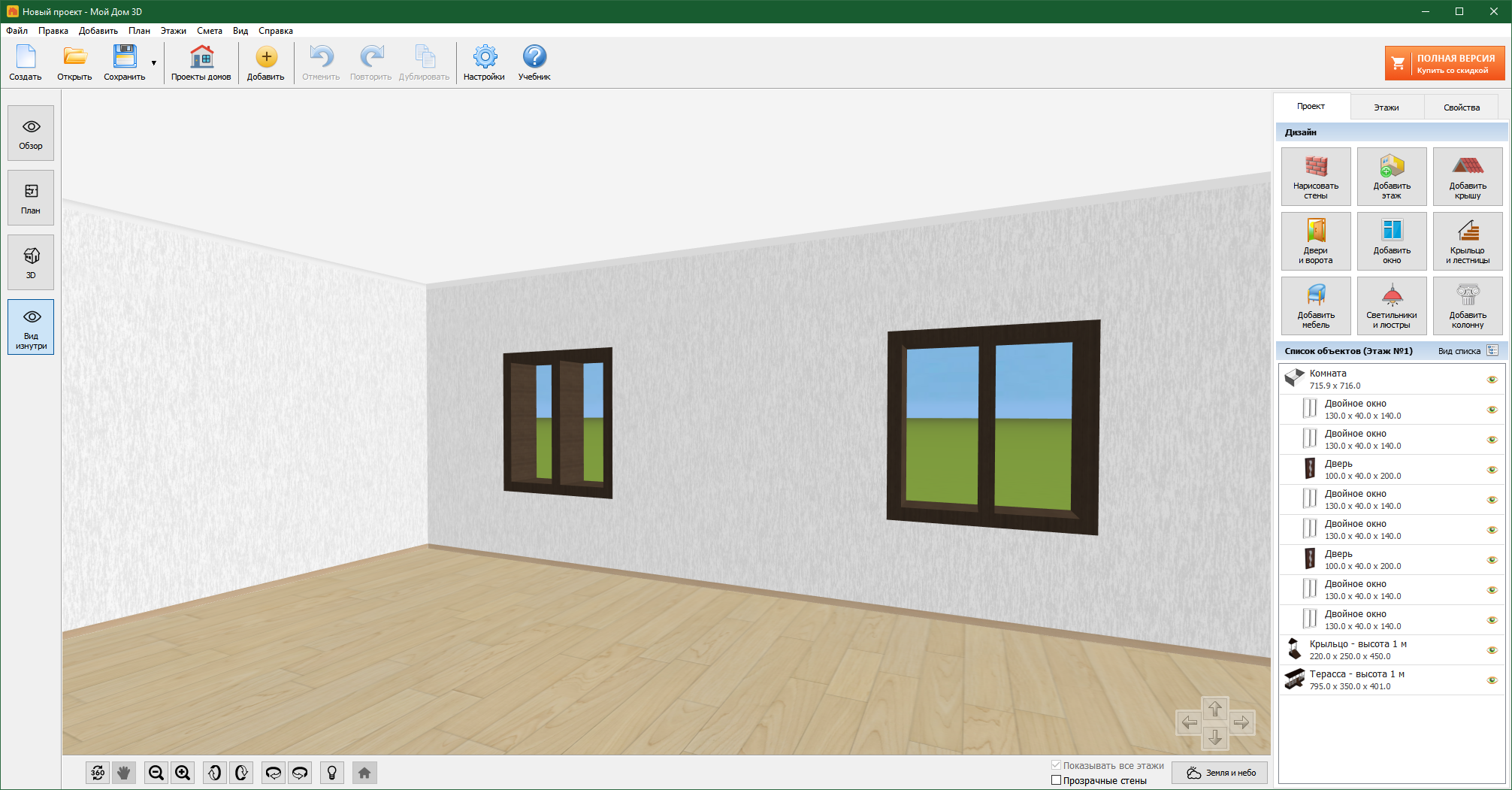Screen dimensions: 1512x790
Task: Tilt the camera upward with vertical rotate icon
Action: pos(215,773)
